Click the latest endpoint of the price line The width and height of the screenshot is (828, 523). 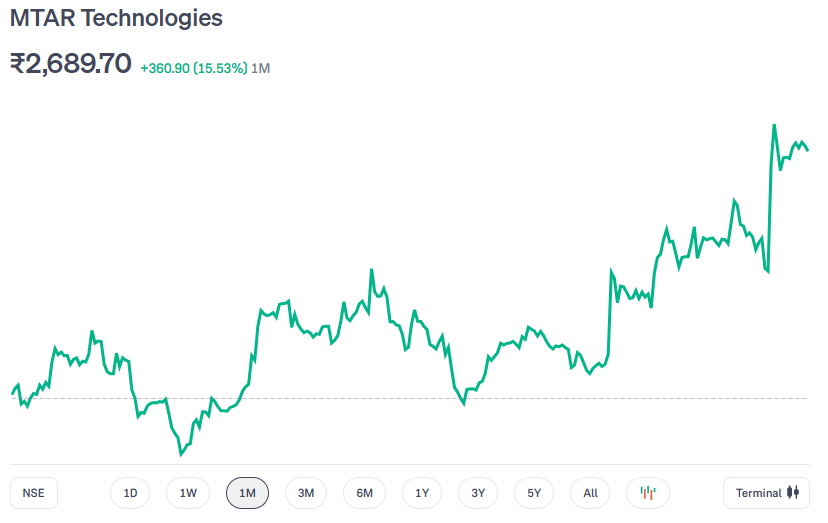click(807, 150)
